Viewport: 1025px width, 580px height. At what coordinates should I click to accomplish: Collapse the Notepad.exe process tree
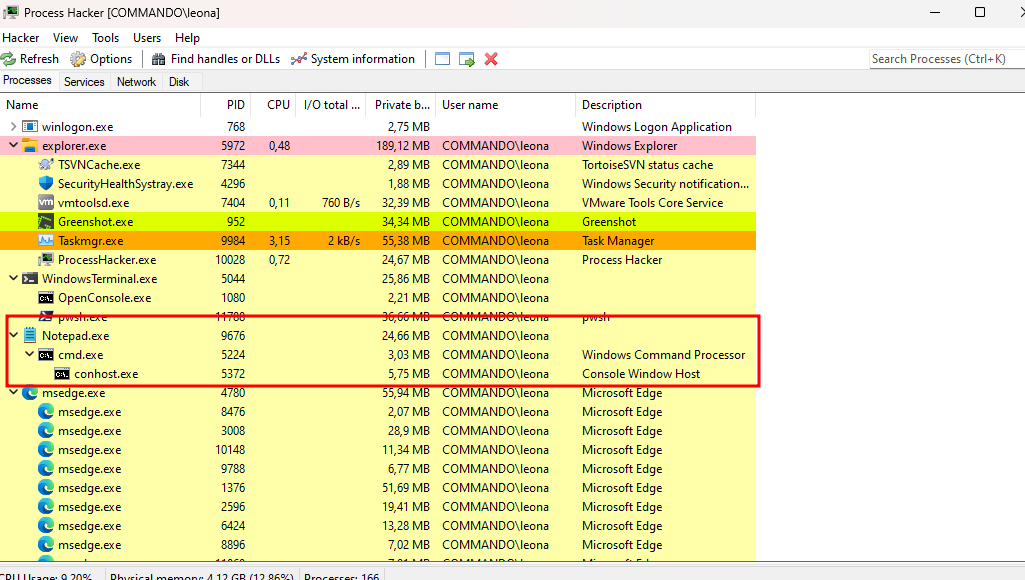click(13, 336)
